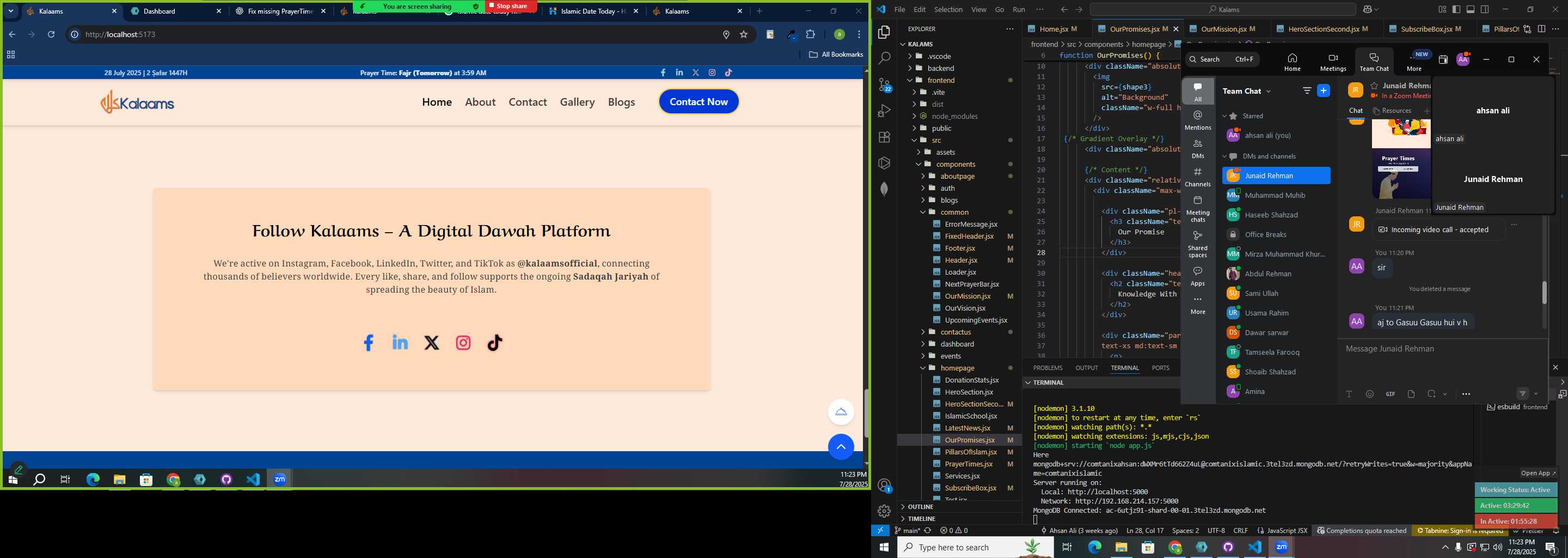
Task: Open Team Chat title dropdown
Action: [x=1269, y=92]
